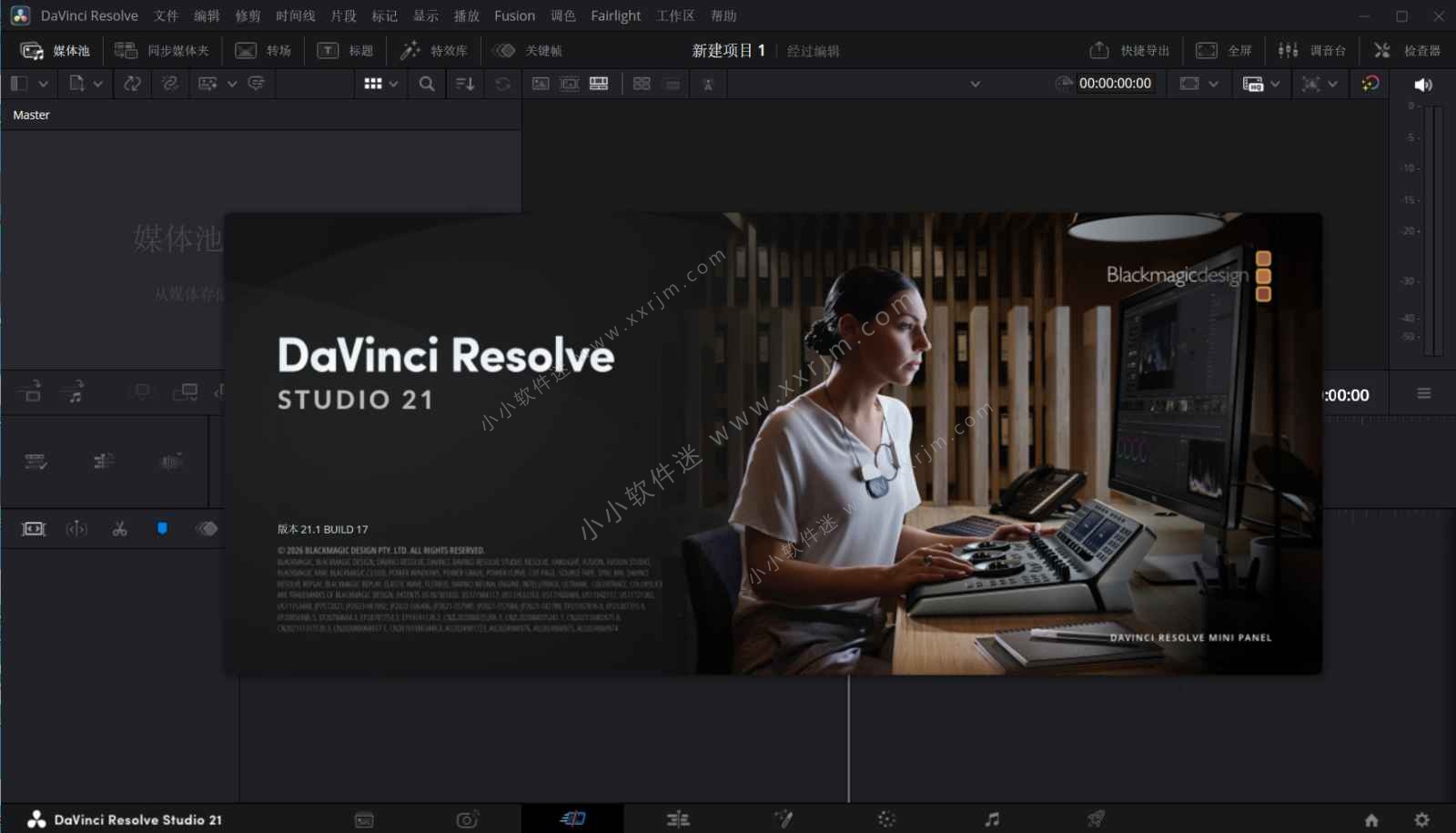
Task: Open the Cut page icon in bottom bar
Action: pyautogui.click(x=572, y=819)
